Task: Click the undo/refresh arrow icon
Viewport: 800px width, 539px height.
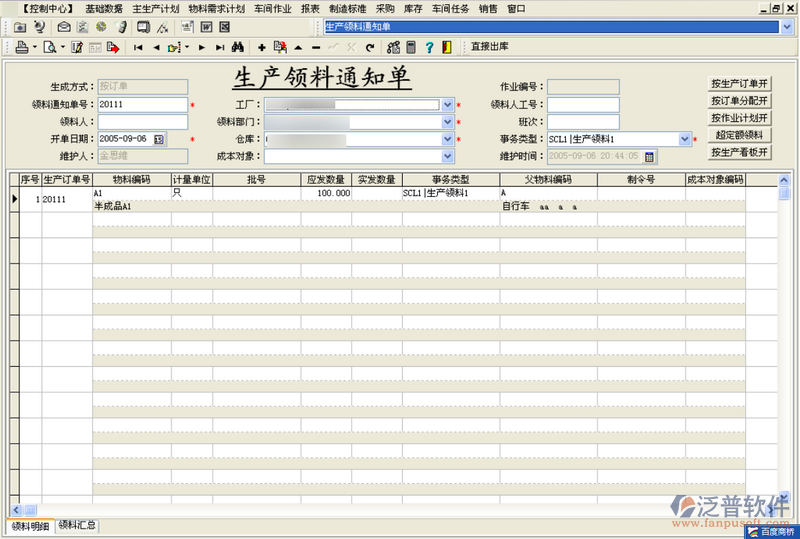Action: (370, 47)
